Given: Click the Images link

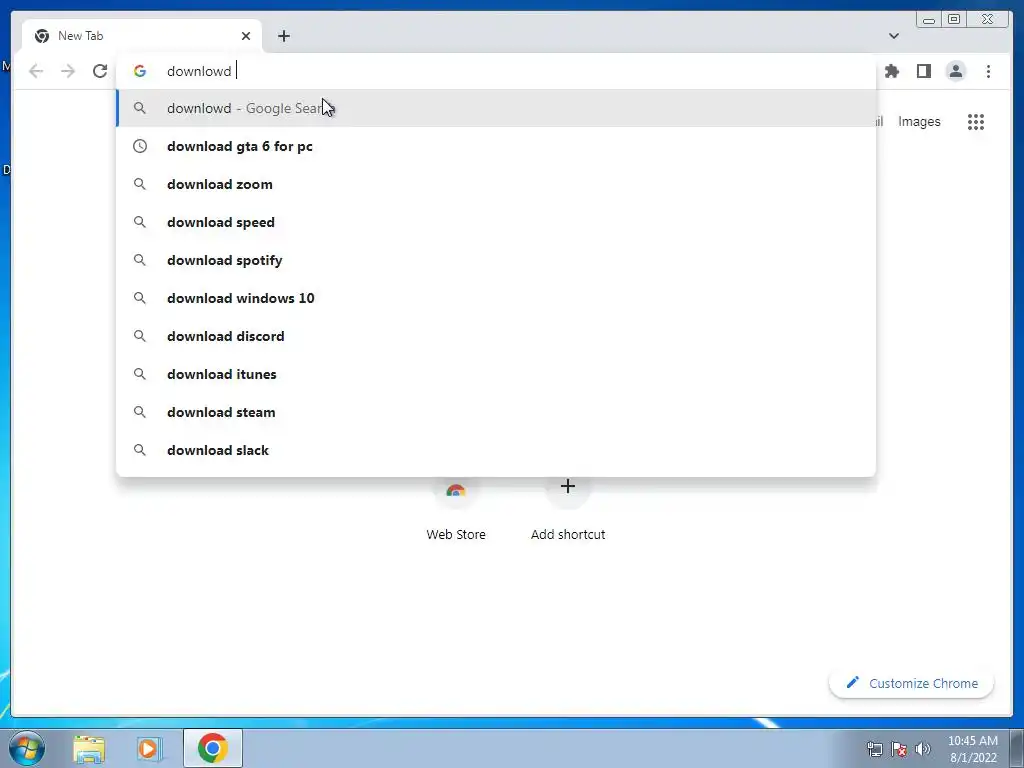Looking at the screenshot, I should [x=919, y=121].
